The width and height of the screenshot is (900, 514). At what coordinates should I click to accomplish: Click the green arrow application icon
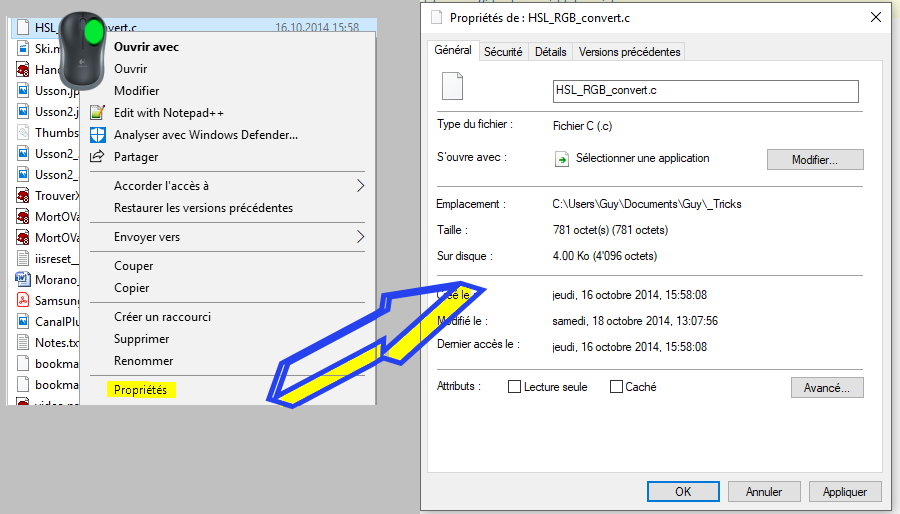[x=562, y=159]
